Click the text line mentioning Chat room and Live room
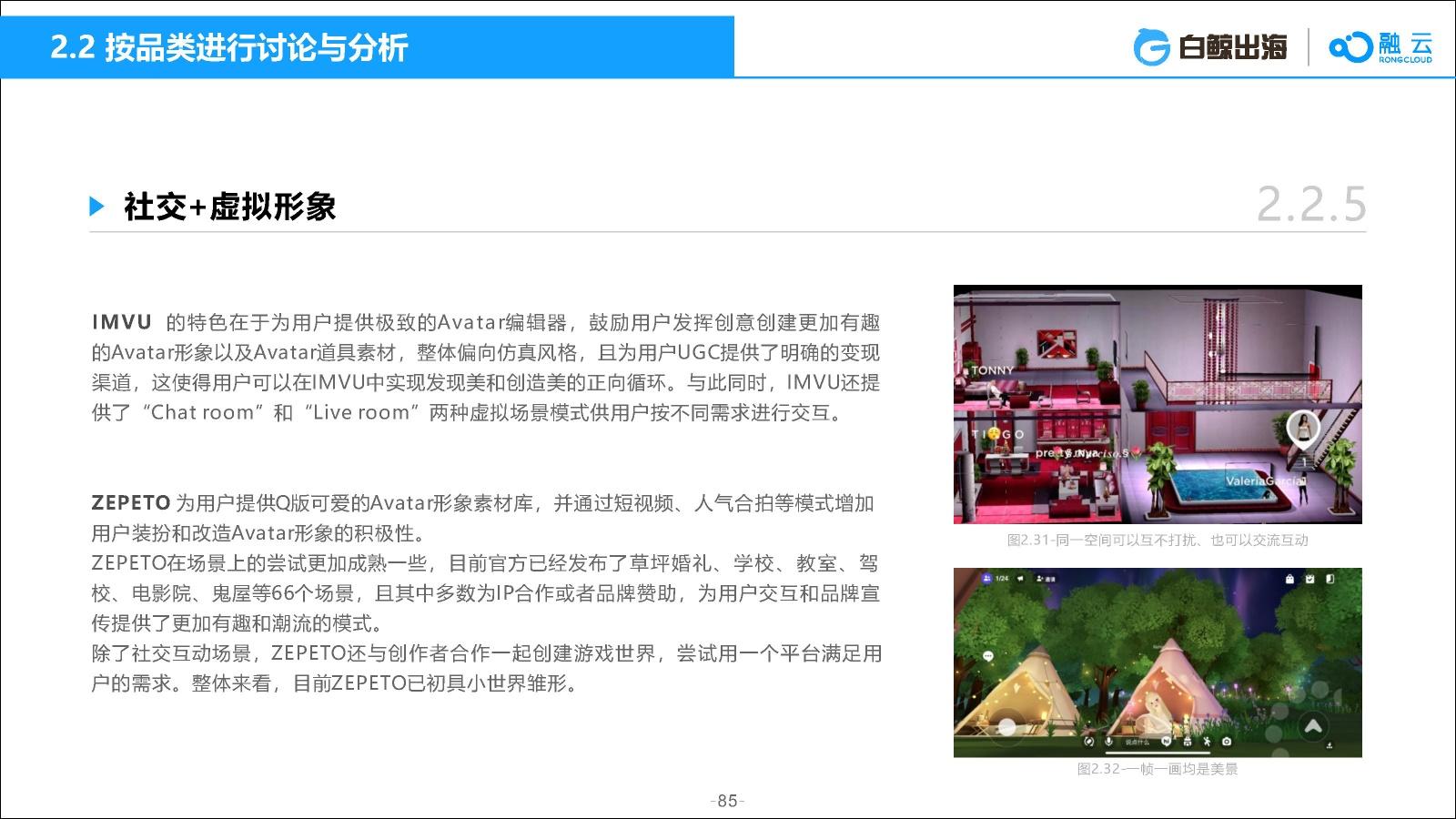The width and height of the screenshot is (1456, 819). coord(468,412)
